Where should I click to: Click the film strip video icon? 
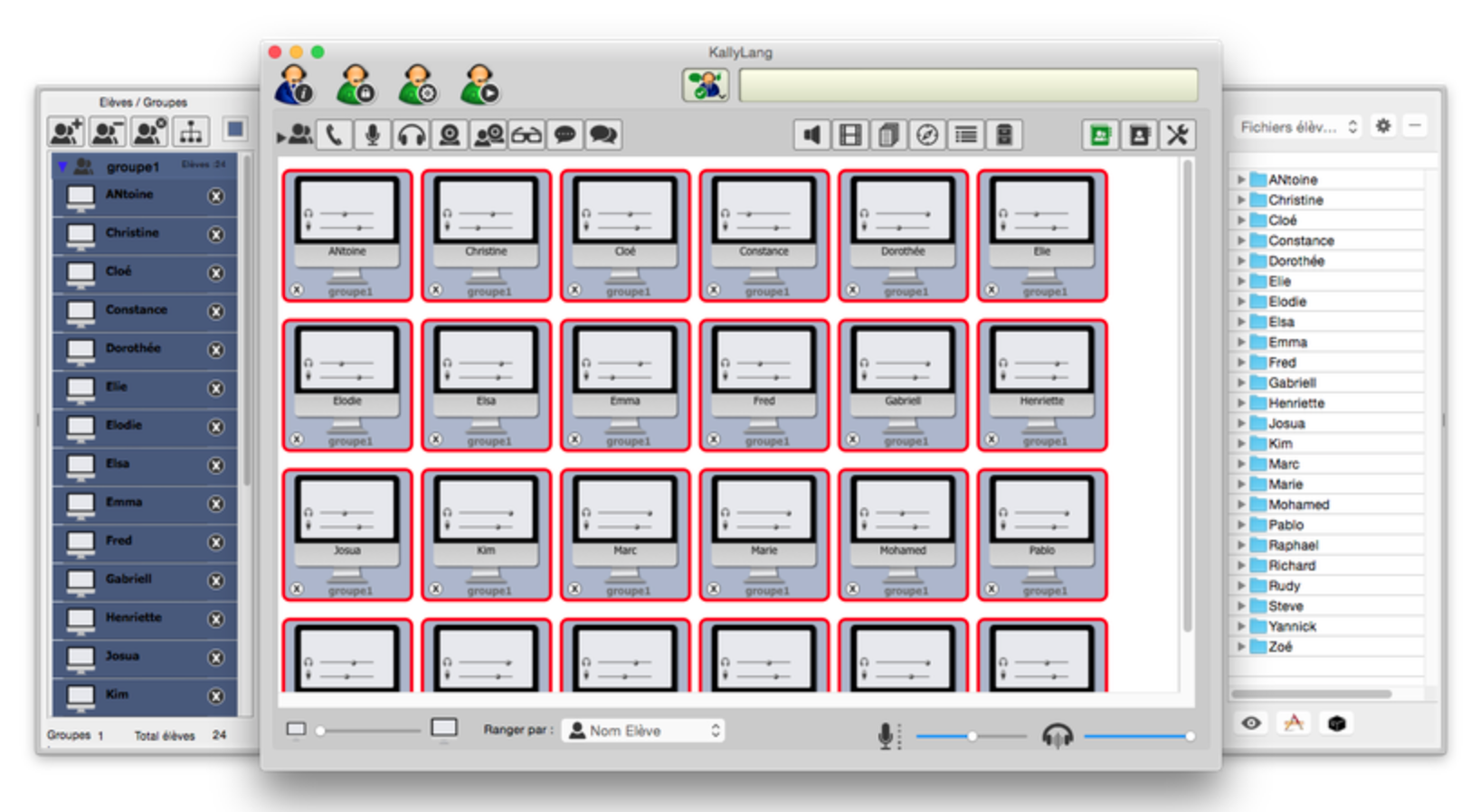click(x=849, y=136)
